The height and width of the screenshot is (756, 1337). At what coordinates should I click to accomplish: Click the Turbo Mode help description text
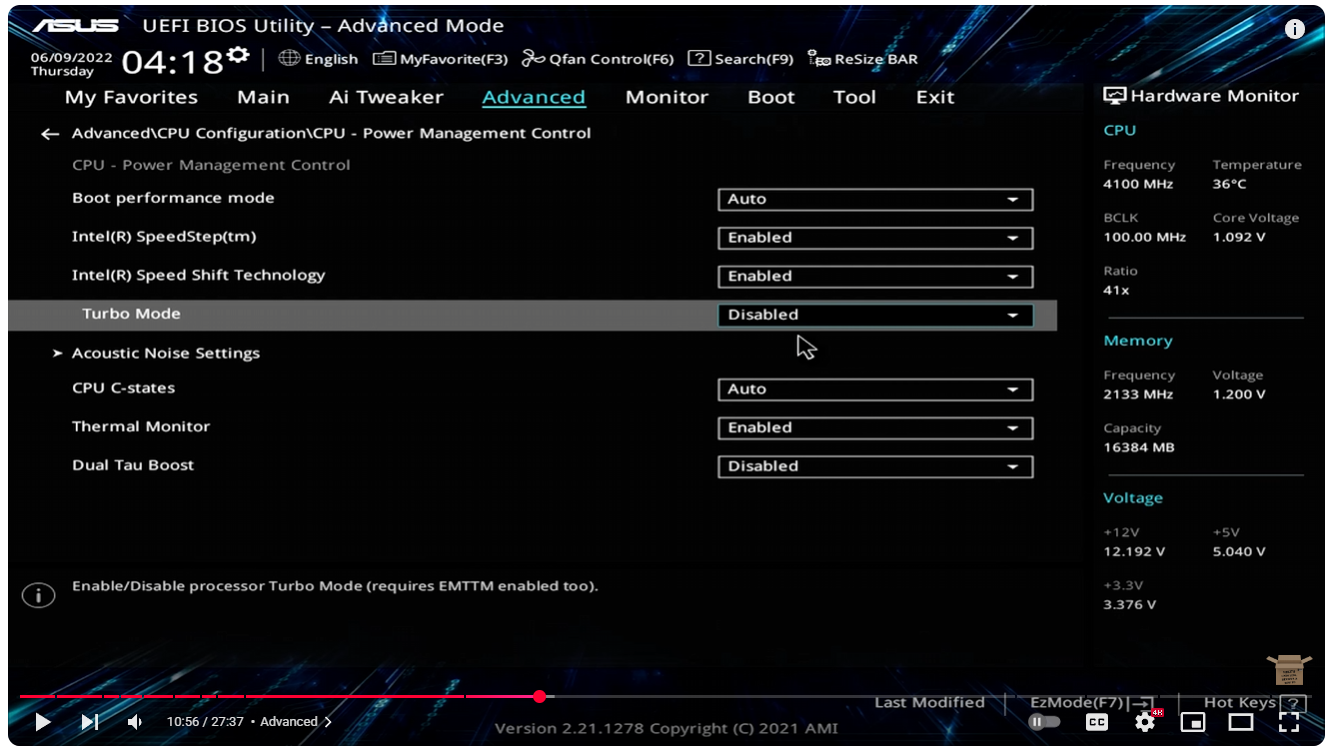pos(335,585)
